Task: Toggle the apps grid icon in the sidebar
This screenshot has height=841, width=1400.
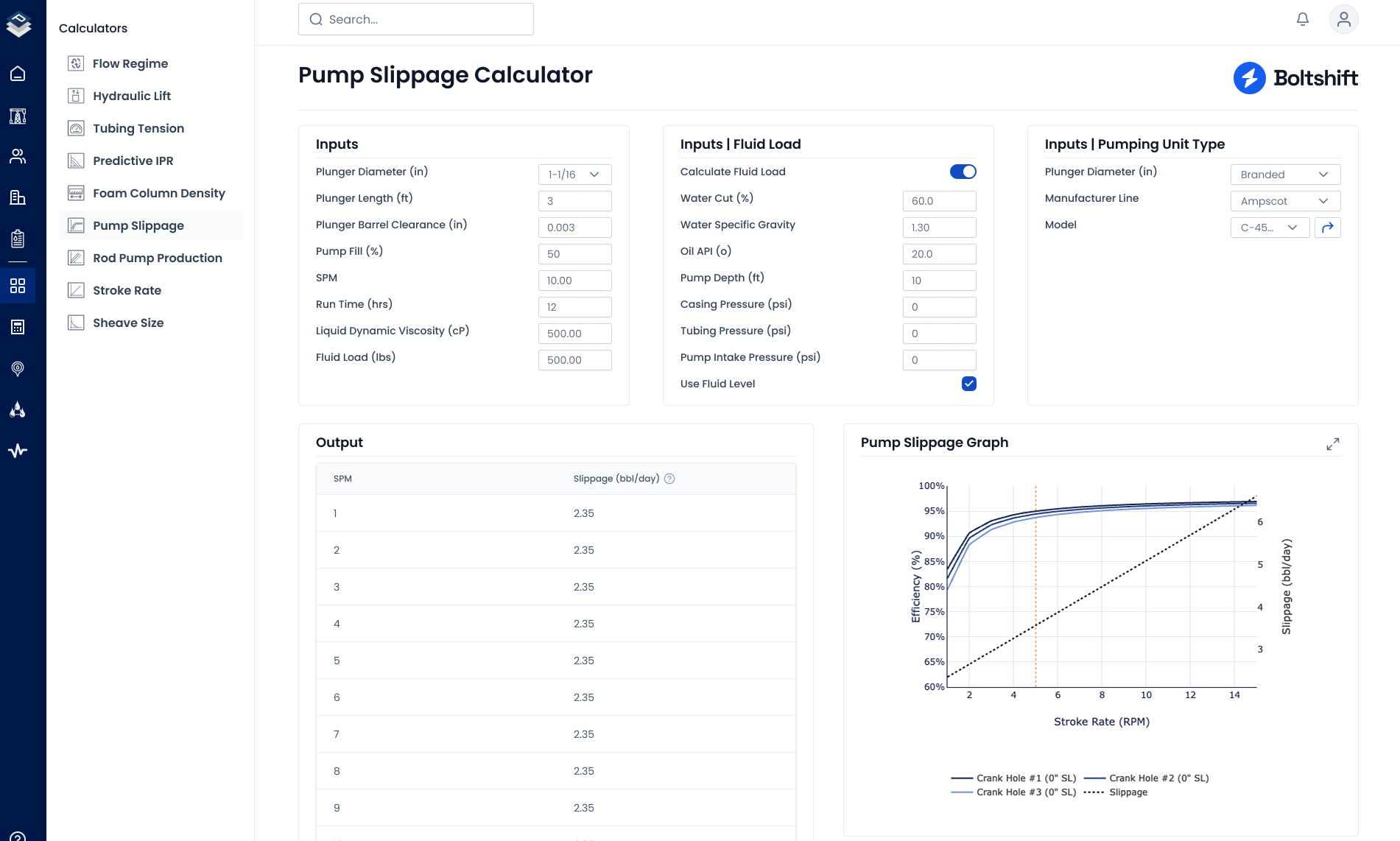Action: point(18,286)
